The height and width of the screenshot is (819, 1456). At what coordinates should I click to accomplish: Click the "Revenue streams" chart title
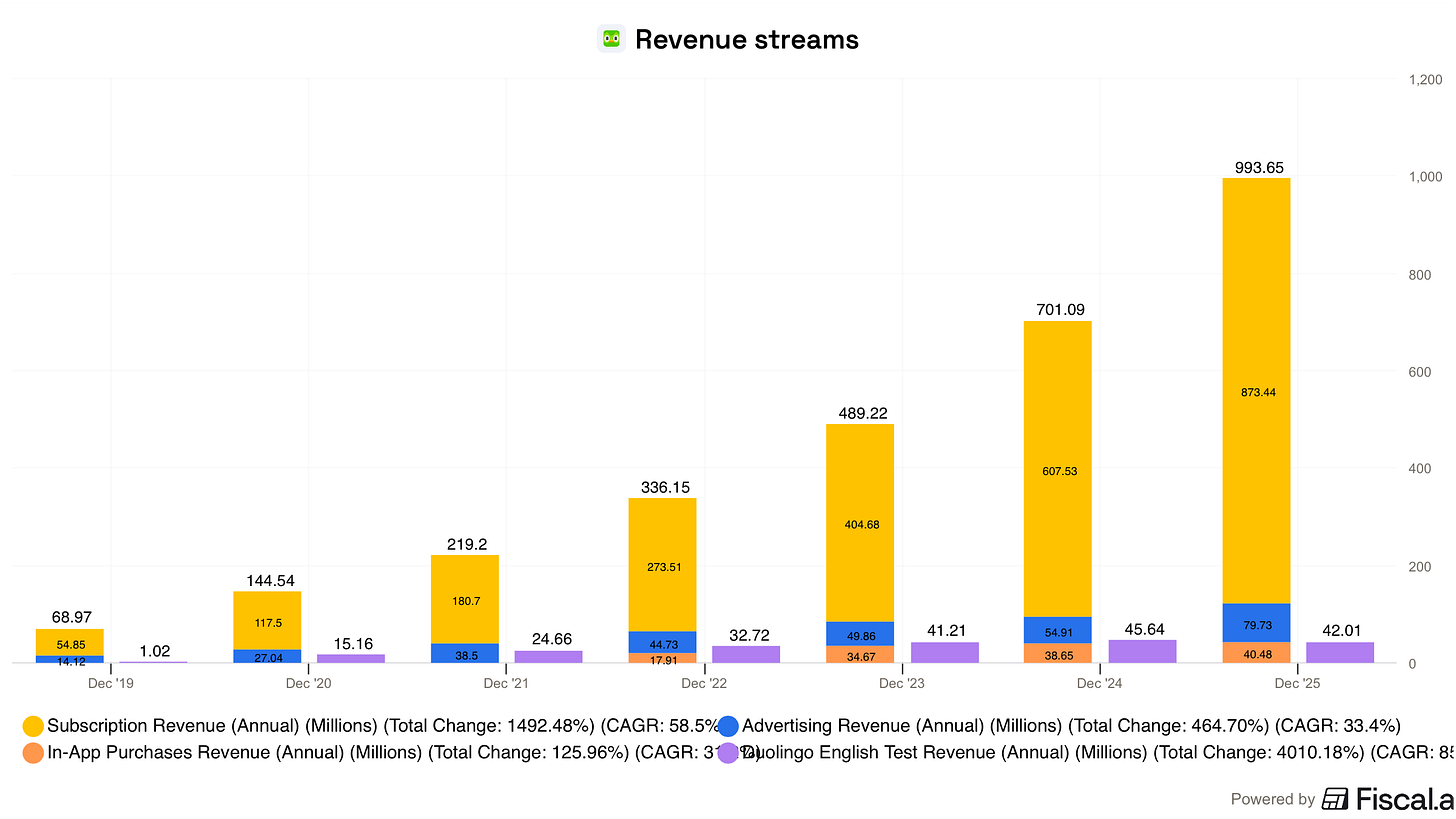747,39
